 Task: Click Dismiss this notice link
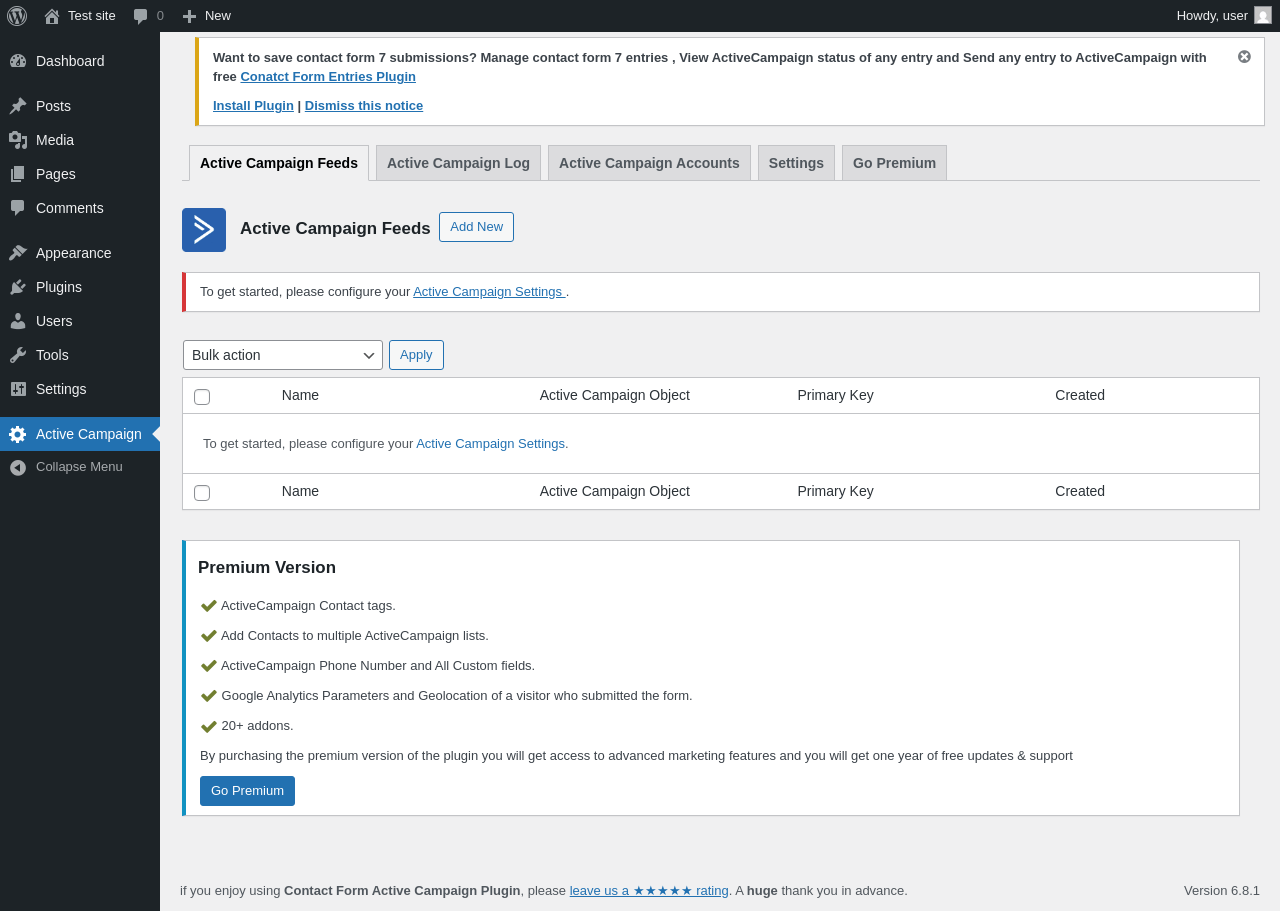364,105
